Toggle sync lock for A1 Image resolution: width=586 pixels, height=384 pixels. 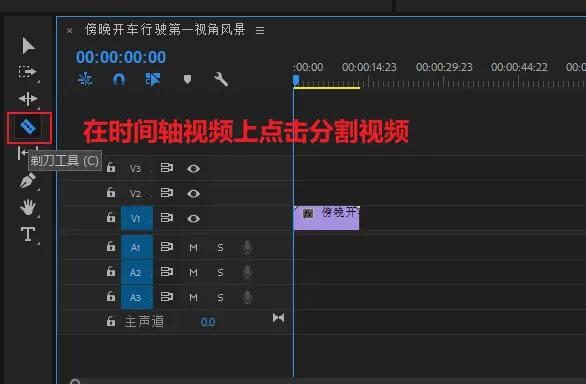[x=167, y=247]
